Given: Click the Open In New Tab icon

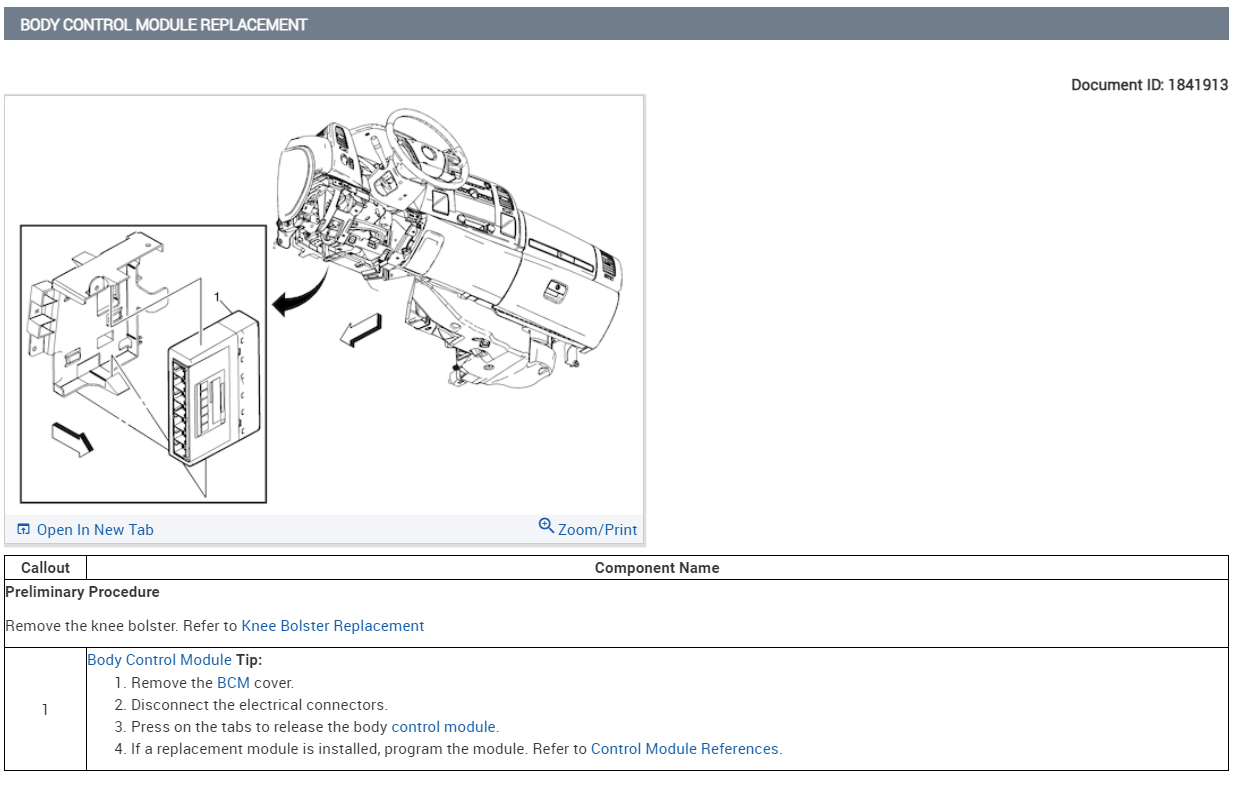Looking at the screenshot, I should point(24,530).
